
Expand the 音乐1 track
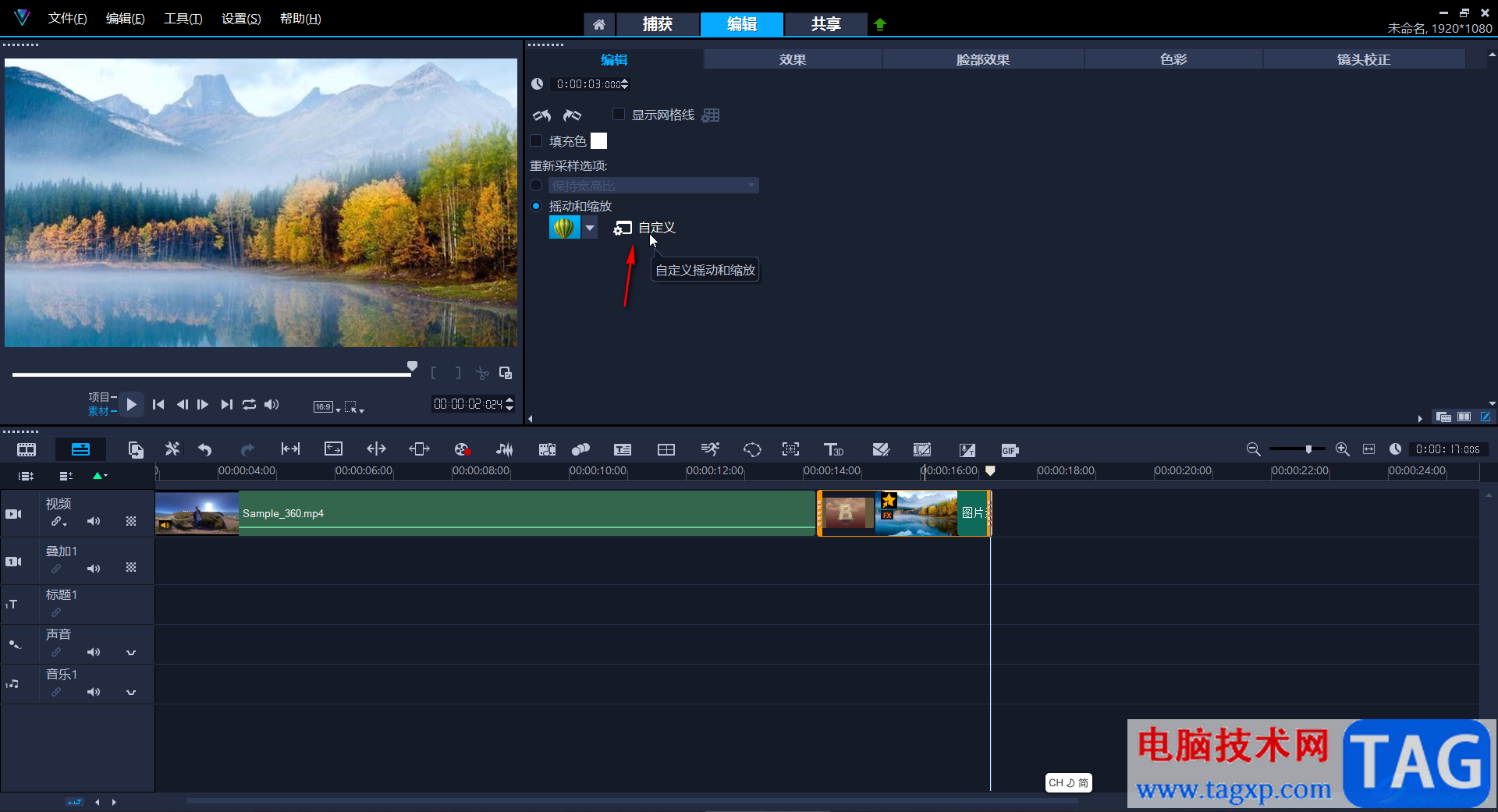pos(131,692)
